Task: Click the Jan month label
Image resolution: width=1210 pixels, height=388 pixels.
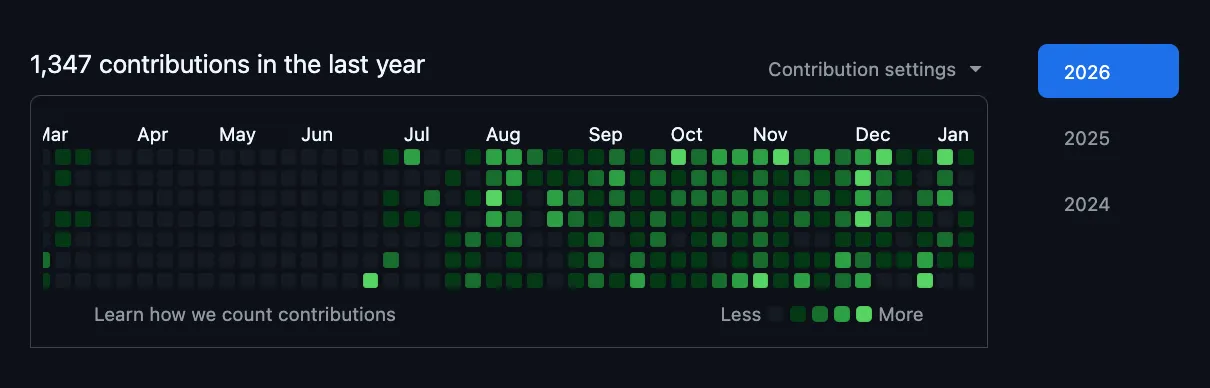Action: [954, 134]
